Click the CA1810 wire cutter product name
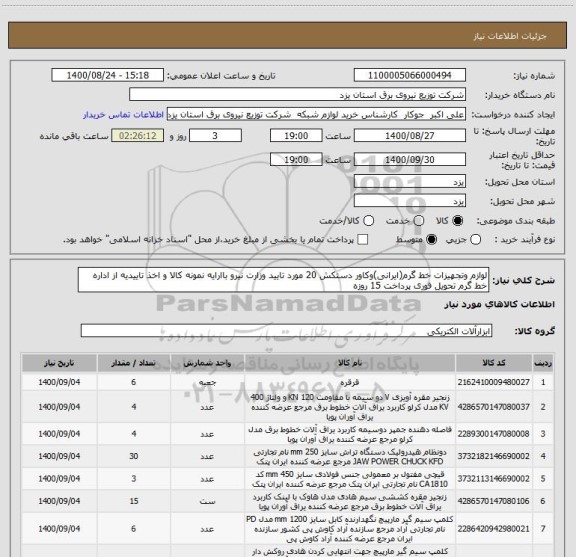Image resolution: width=576 pixels, height=557 pixels. click(350, 479)
